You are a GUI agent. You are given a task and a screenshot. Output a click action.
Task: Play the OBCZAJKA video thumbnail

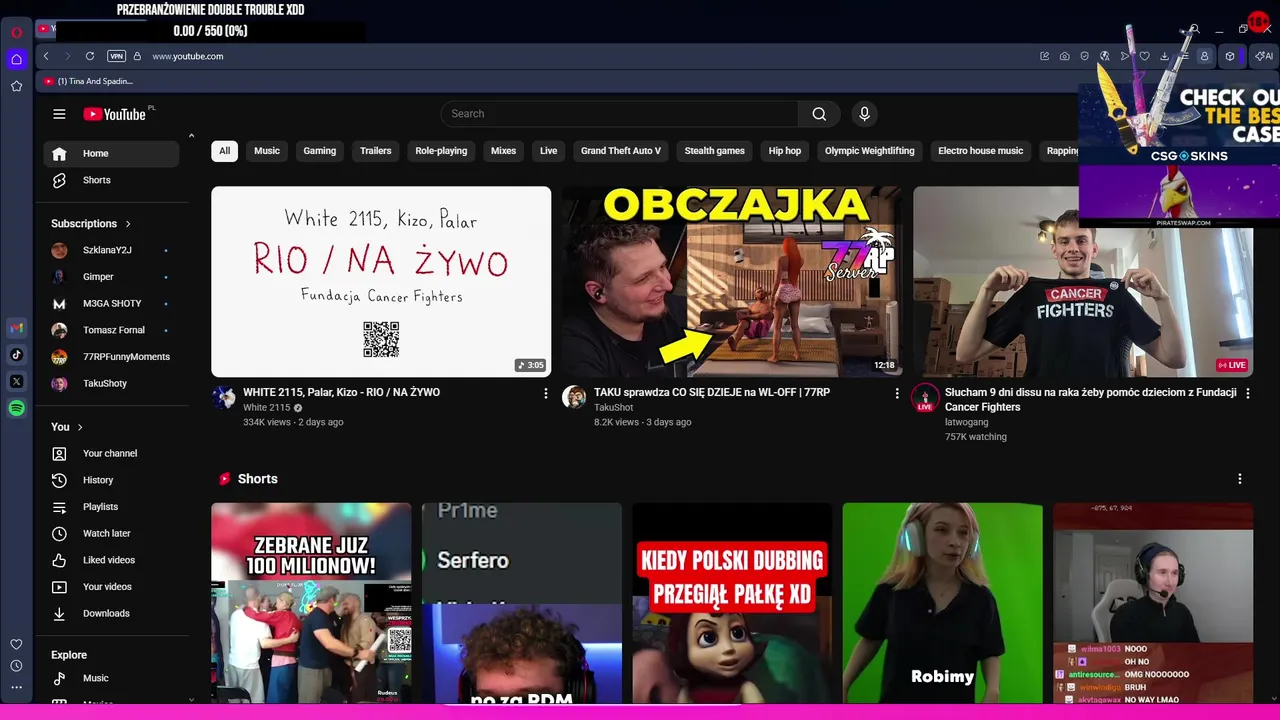coord(732,282)
